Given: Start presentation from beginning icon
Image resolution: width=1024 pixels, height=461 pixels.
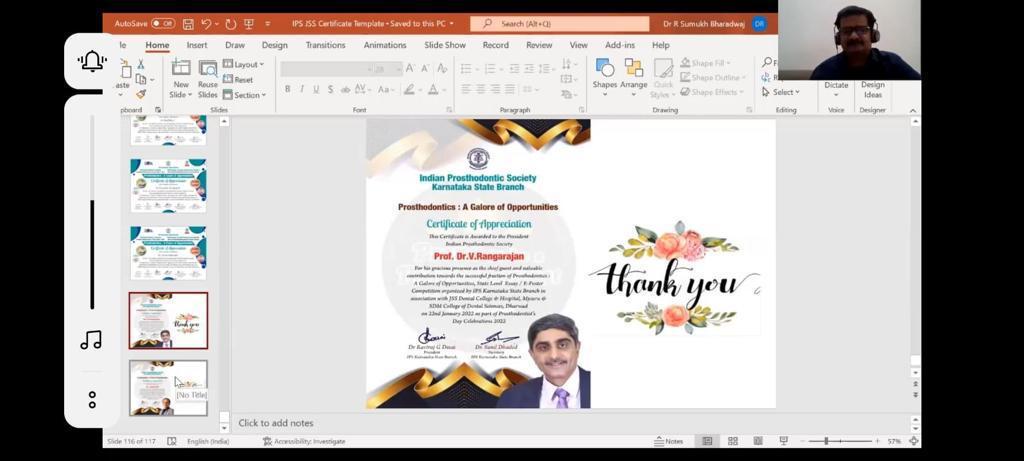Looking at the screenshot, I should pos(249,24).
